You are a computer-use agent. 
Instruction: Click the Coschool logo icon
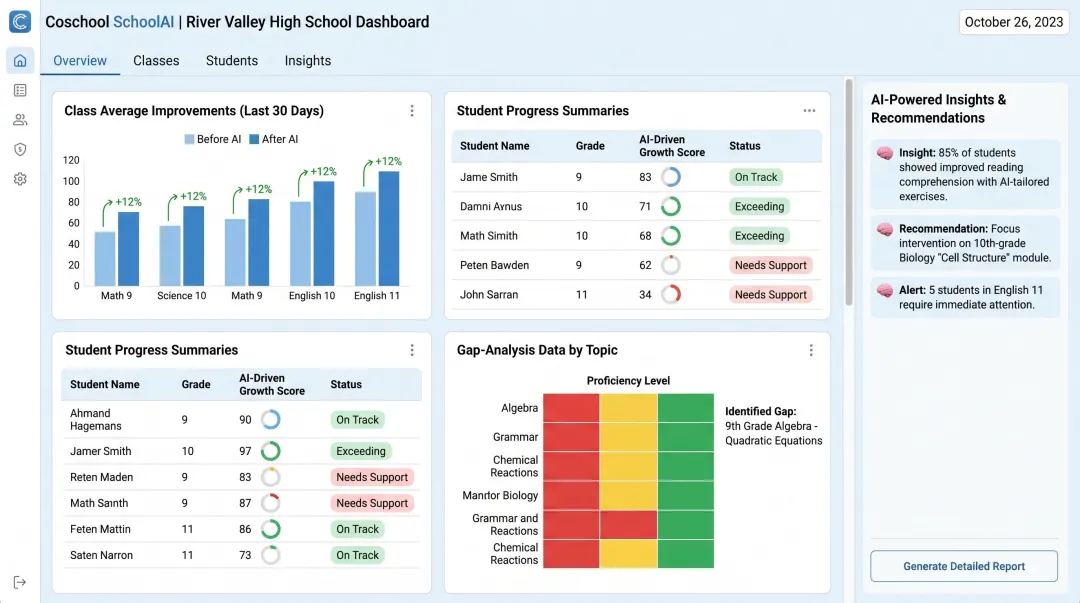point(20,21)
